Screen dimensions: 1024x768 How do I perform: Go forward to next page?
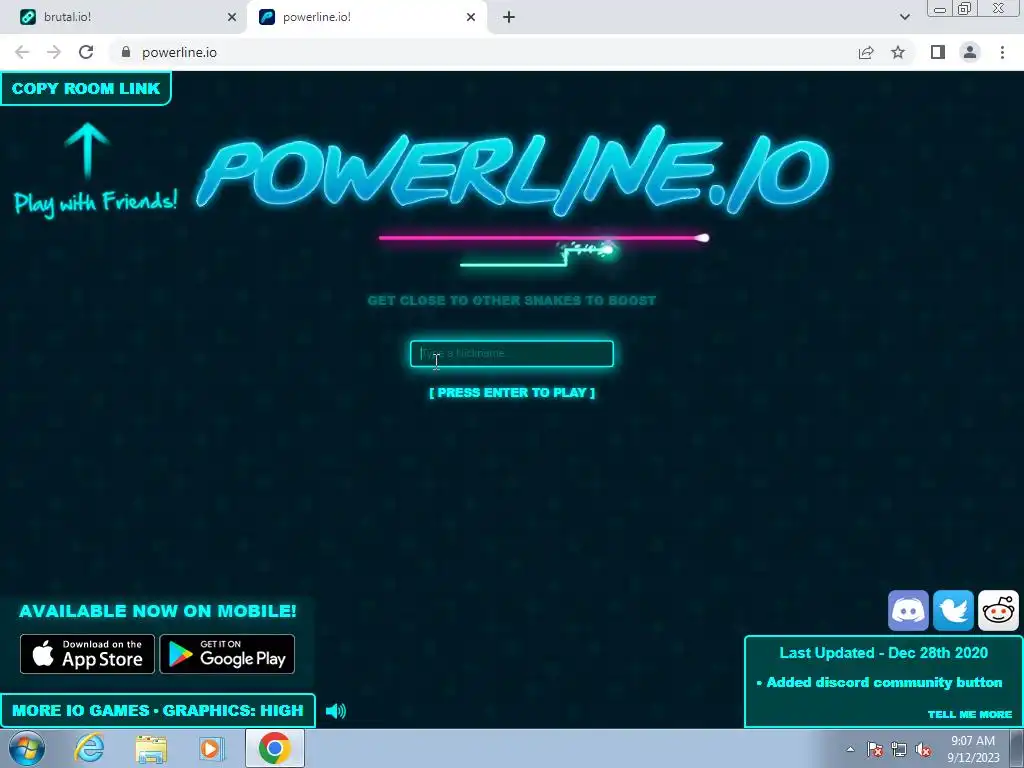(54, 52)
